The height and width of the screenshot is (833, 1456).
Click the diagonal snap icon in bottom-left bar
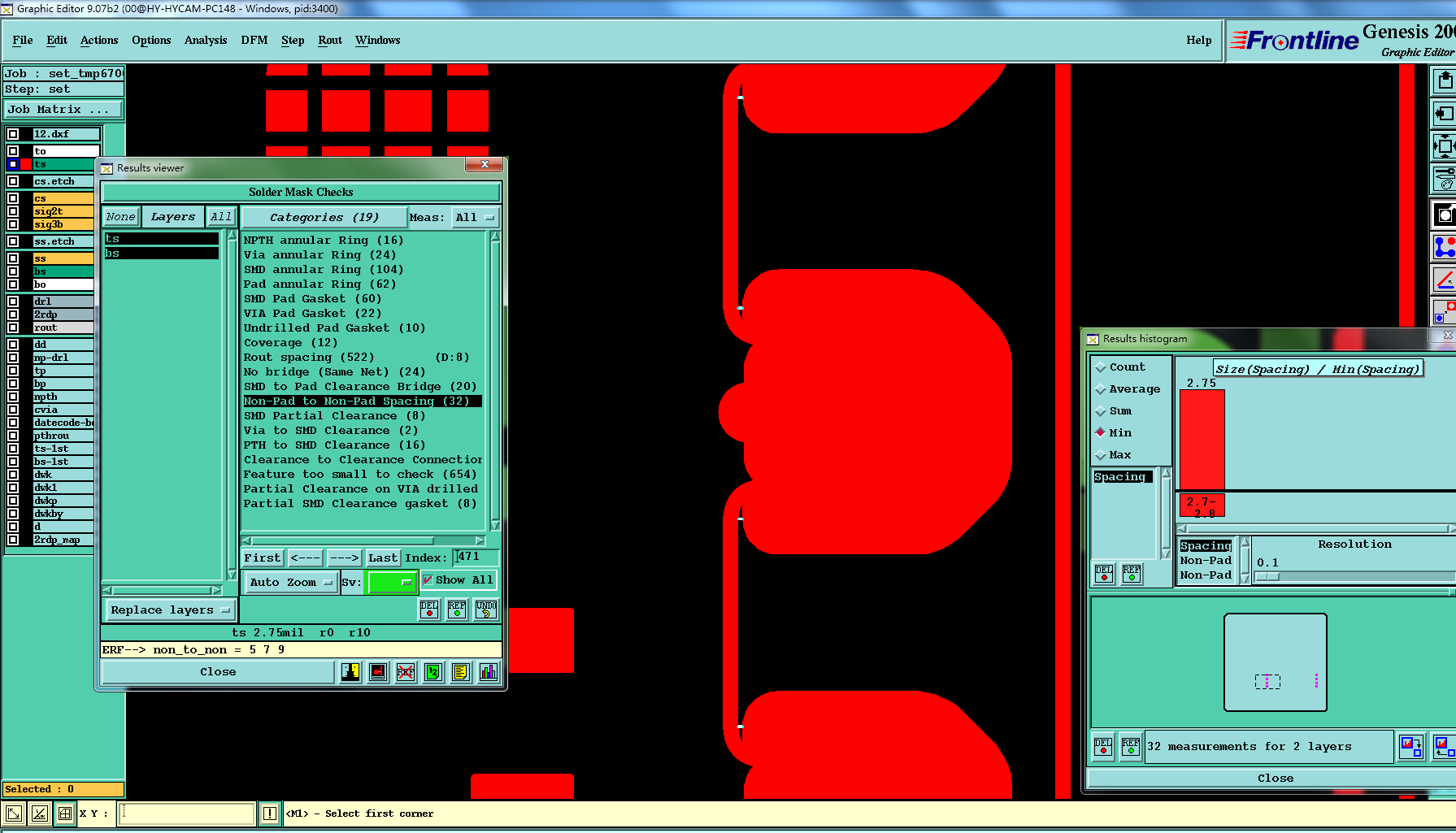tap(40, 813)
